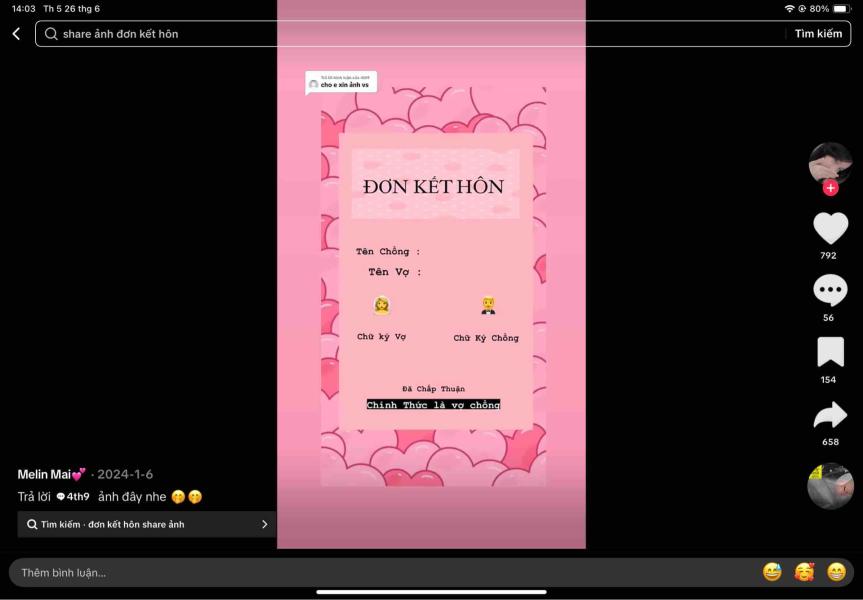Select the grinning emoji quick reaction
Viewport: 863px width, 600px height.
(x=836, y=572)
